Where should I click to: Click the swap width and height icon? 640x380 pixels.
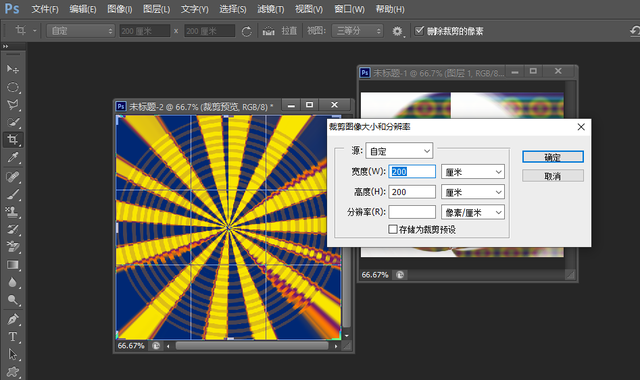[x=247, y=31]
